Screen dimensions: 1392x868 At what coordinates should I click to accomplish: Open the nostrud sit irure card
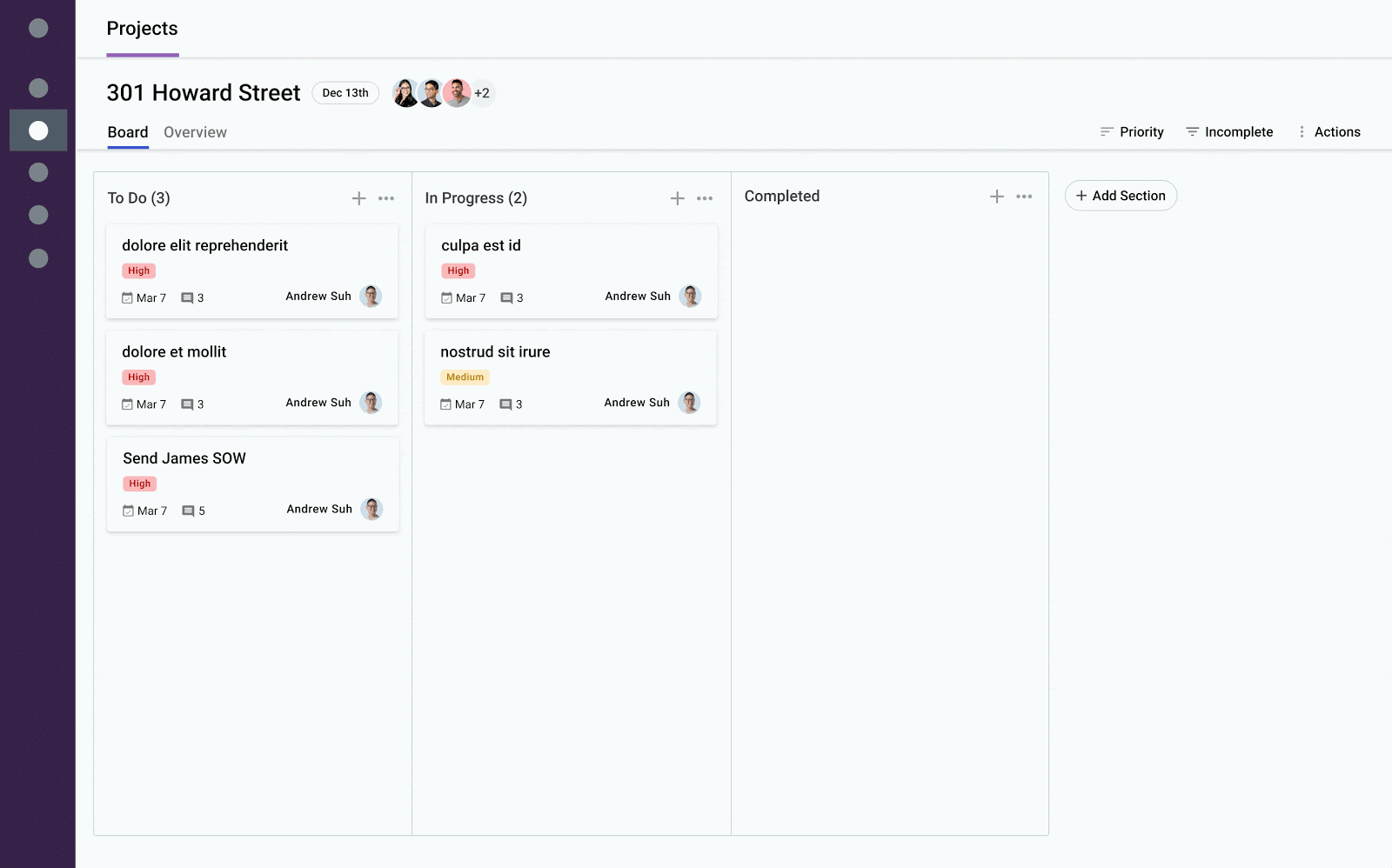(571, 377)
